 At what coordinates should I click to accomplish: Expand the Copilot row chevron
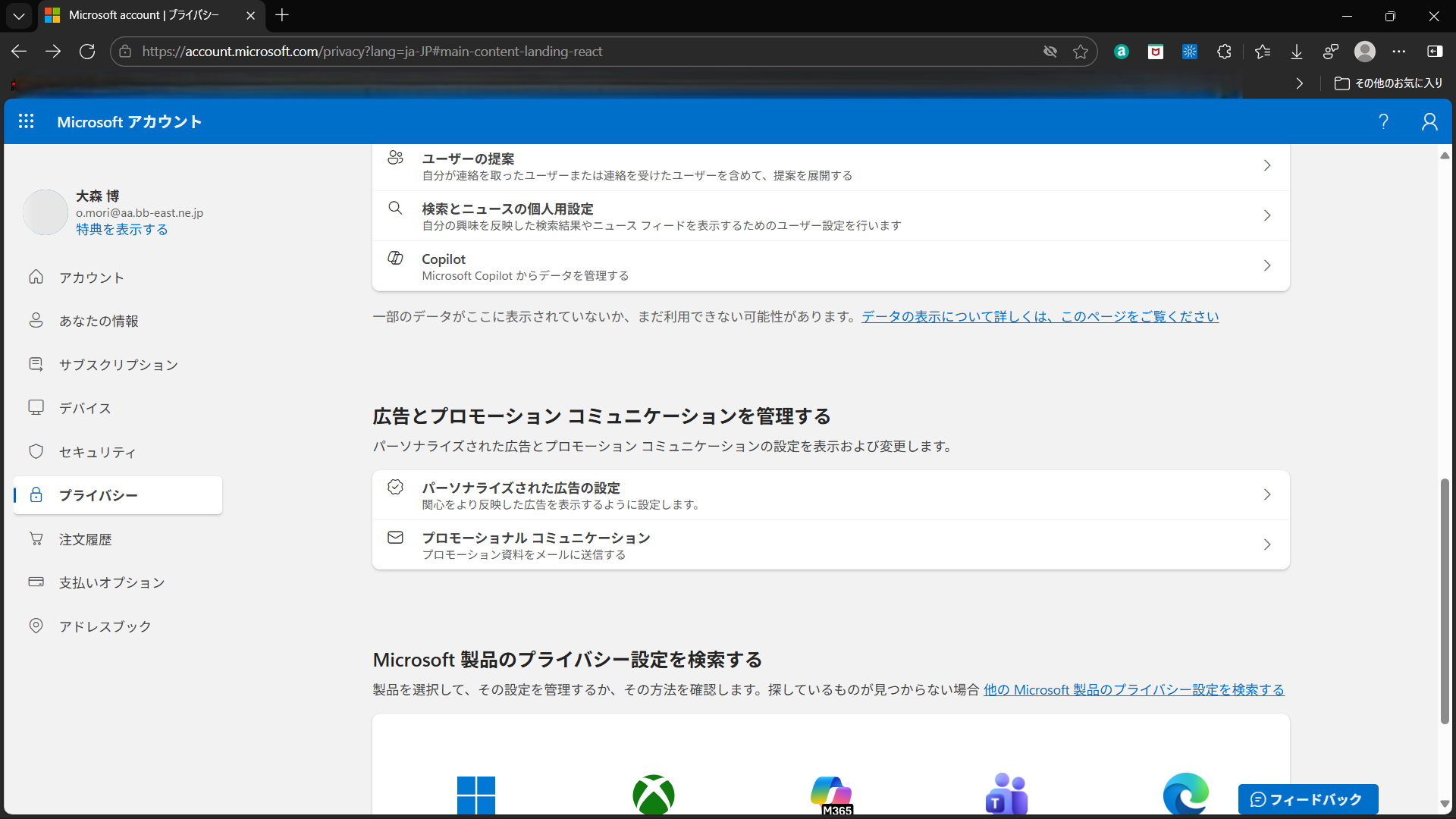tap(1267, 265)
